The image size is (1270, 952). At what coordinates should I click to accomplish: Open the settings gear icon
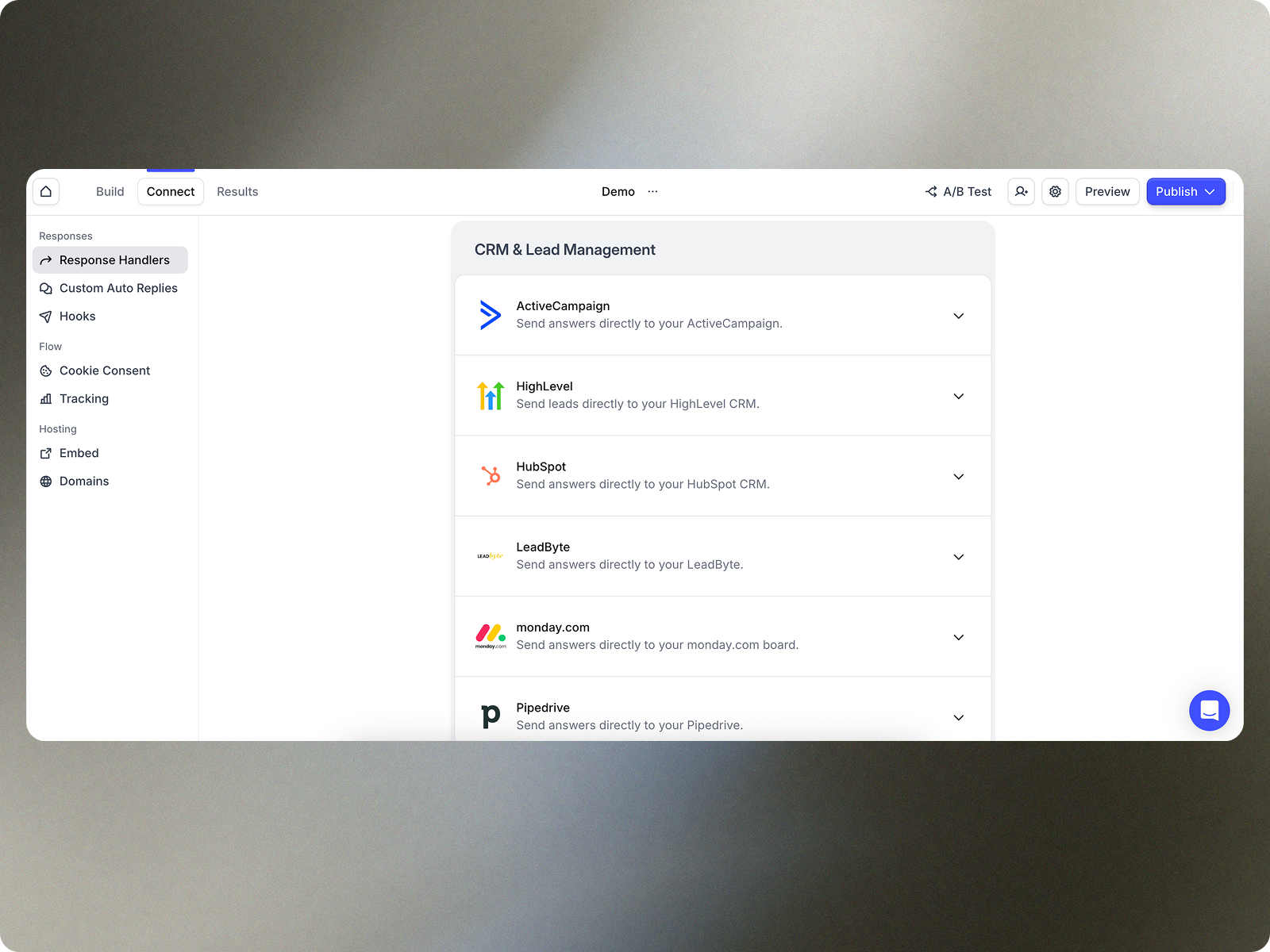(1055, 191)
